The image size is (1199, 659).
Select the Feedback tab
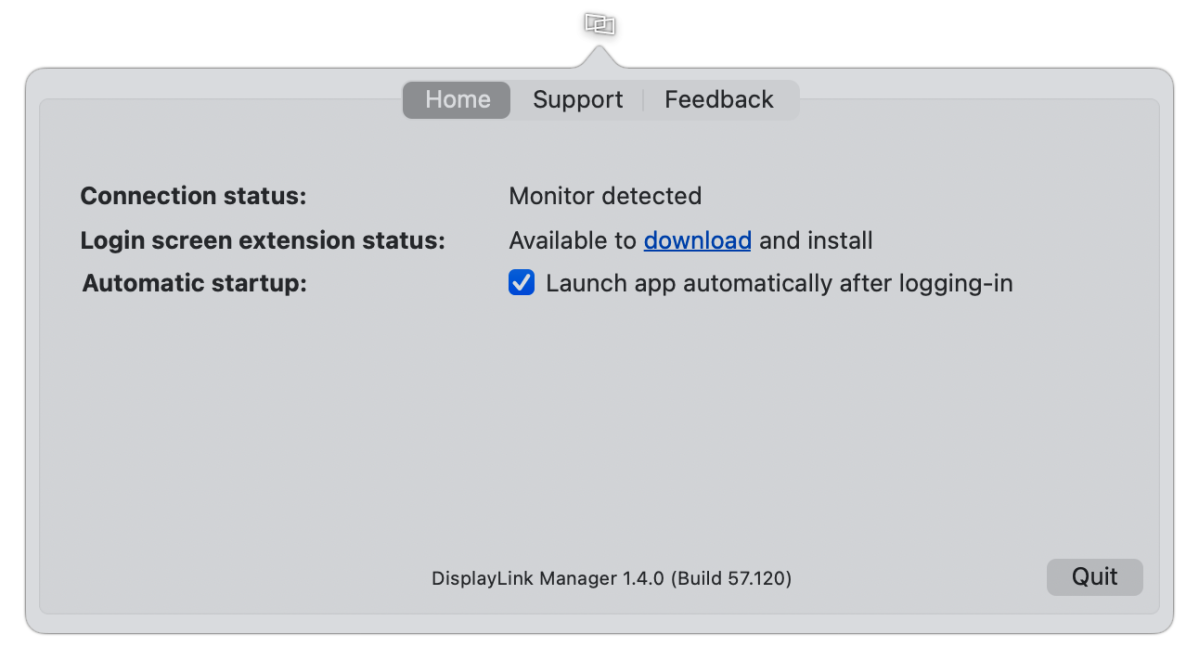[x=719, y=99]
